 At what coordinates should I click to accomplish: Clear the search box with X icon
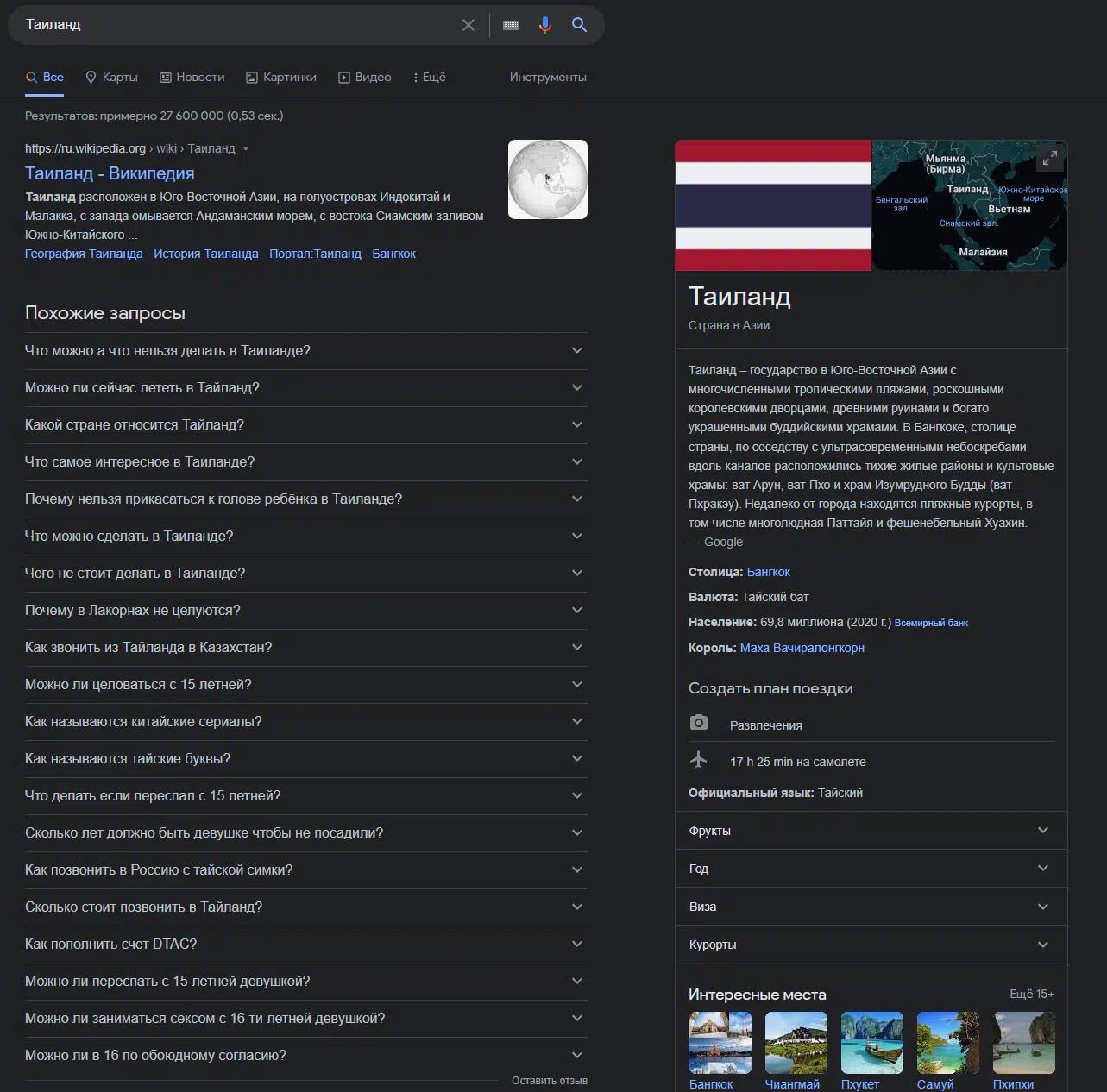[469, 25]
